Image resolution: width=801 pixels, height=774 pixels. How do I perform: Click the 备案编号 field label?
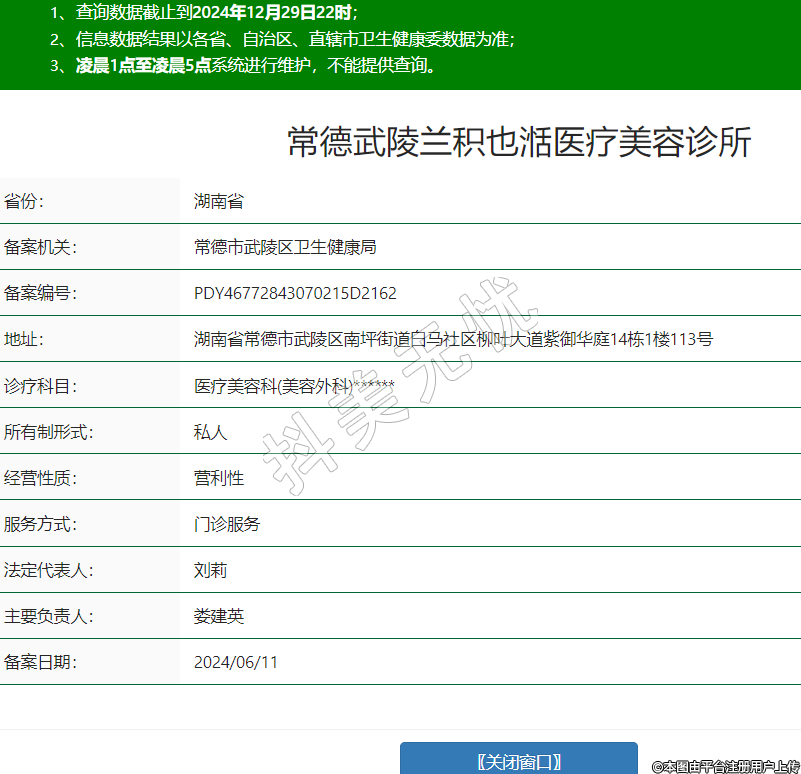pos(40,294)
